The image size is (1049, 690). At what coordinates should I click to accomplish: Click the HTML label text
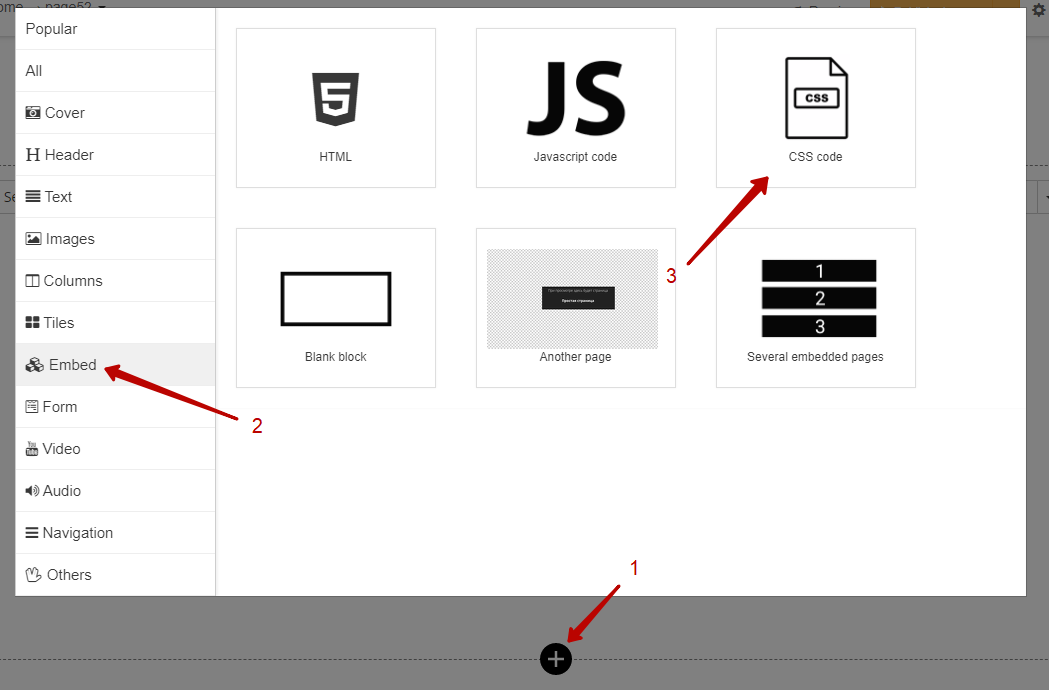click(336, 157)
